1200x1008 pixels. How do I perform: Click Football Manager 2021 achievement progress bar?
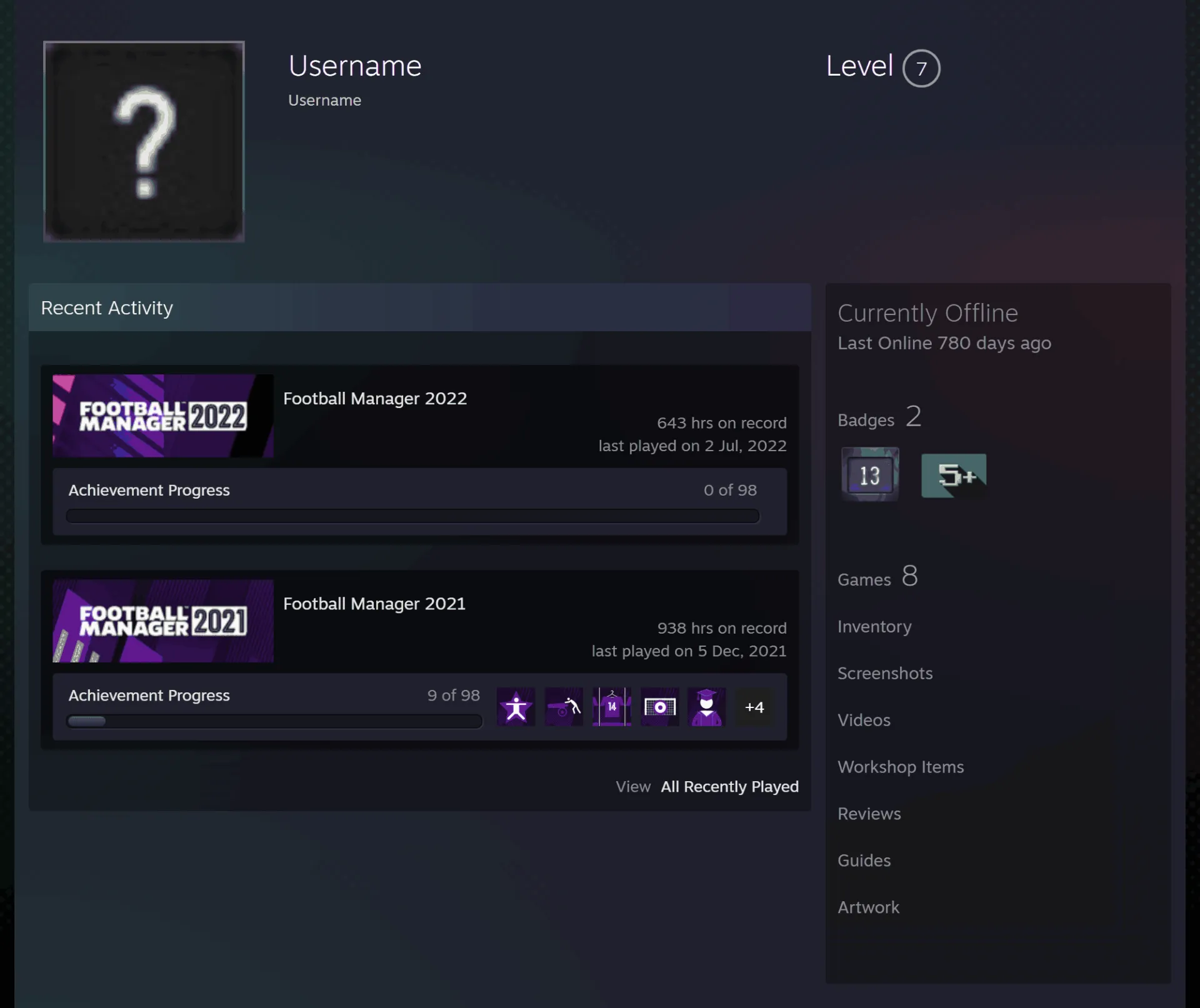pos(274,721)
